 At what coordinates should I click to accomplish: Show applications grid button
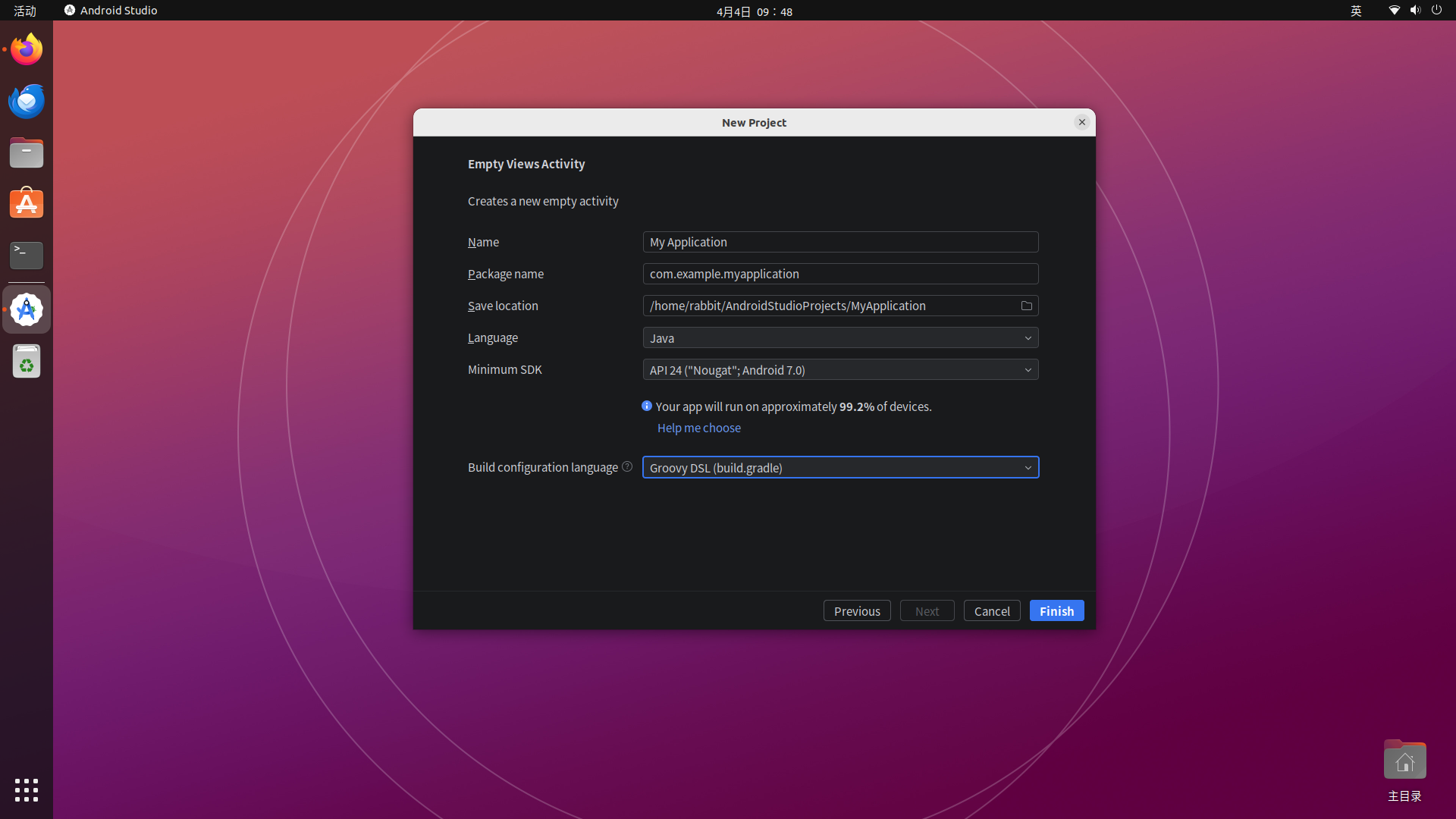pos(27,789)
